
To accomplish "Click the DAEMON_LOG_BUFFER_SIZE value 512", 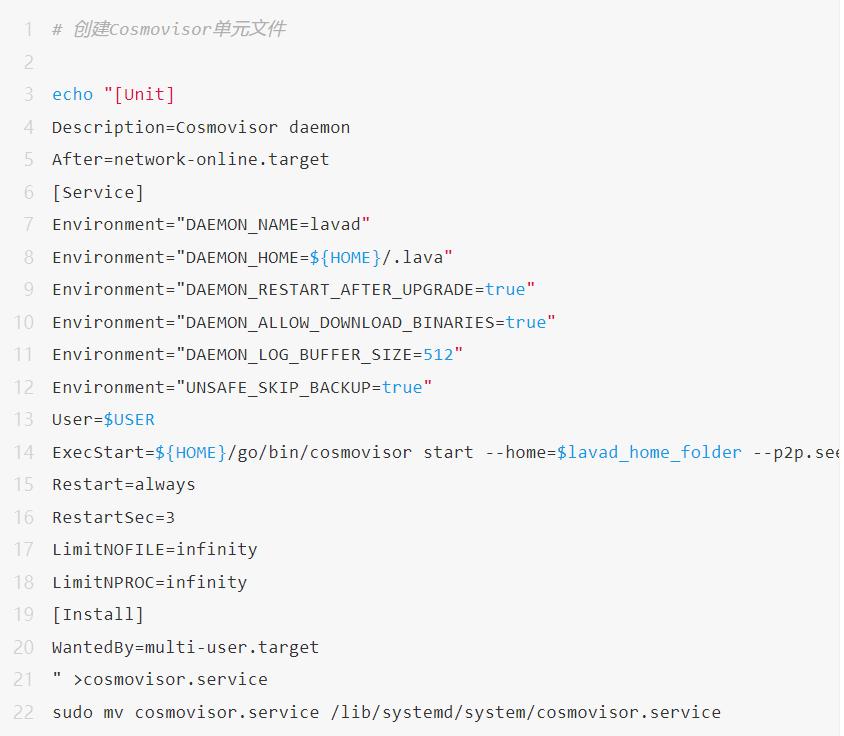I will (438, 354).
